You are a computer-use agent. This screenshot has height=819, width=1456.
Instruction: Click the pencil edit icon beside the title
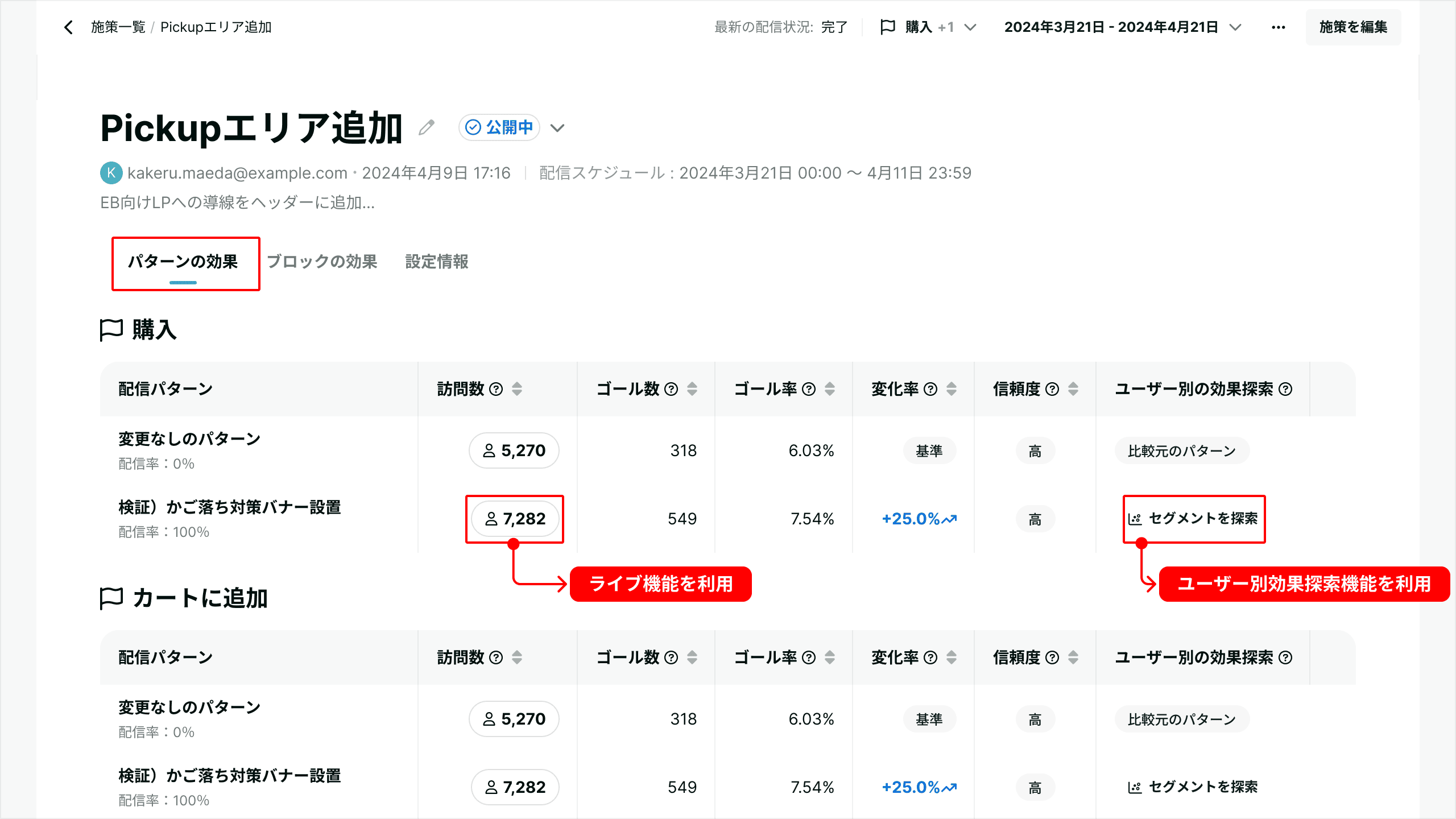tap(427, 127)
